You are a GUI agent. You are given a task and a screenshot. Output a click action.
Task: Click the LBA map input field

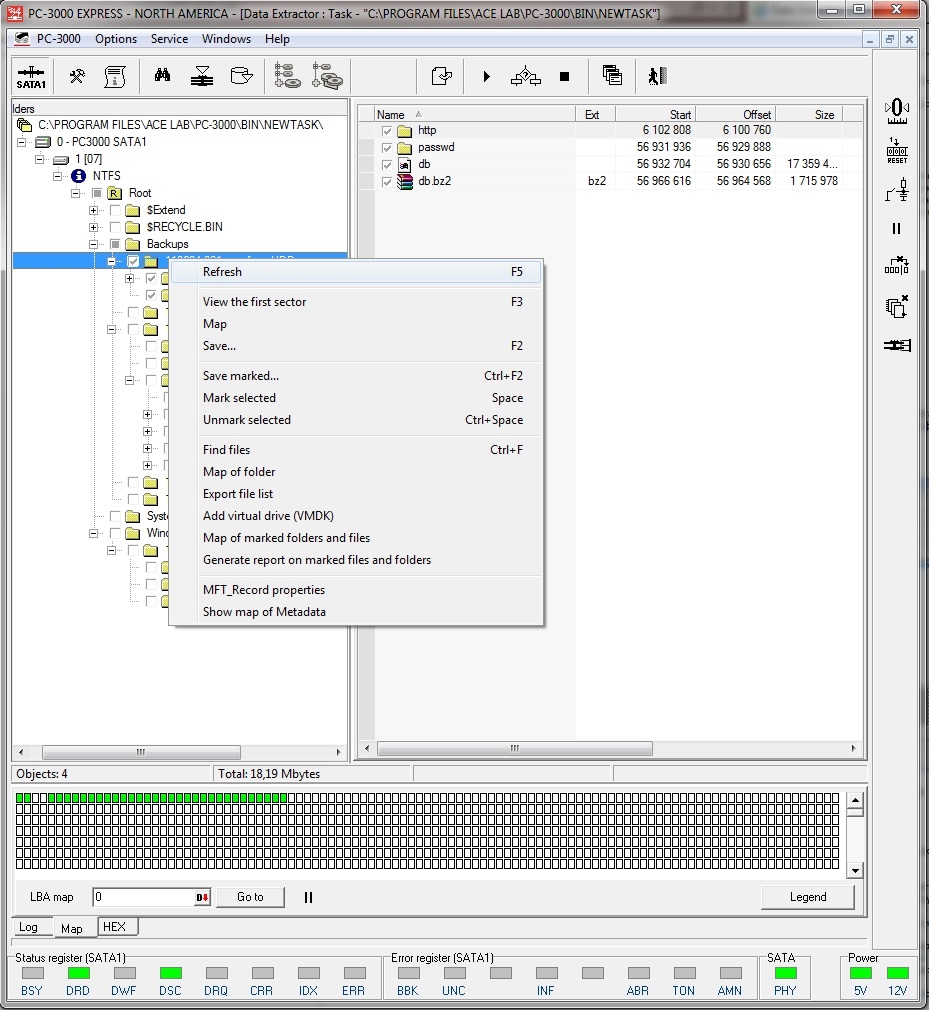tap(144, 897)
